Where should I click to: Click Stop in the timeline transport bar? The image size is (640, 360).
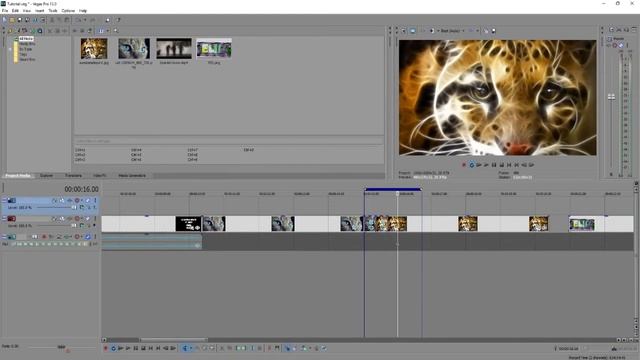pyautogui.click(x=143, y=348)
